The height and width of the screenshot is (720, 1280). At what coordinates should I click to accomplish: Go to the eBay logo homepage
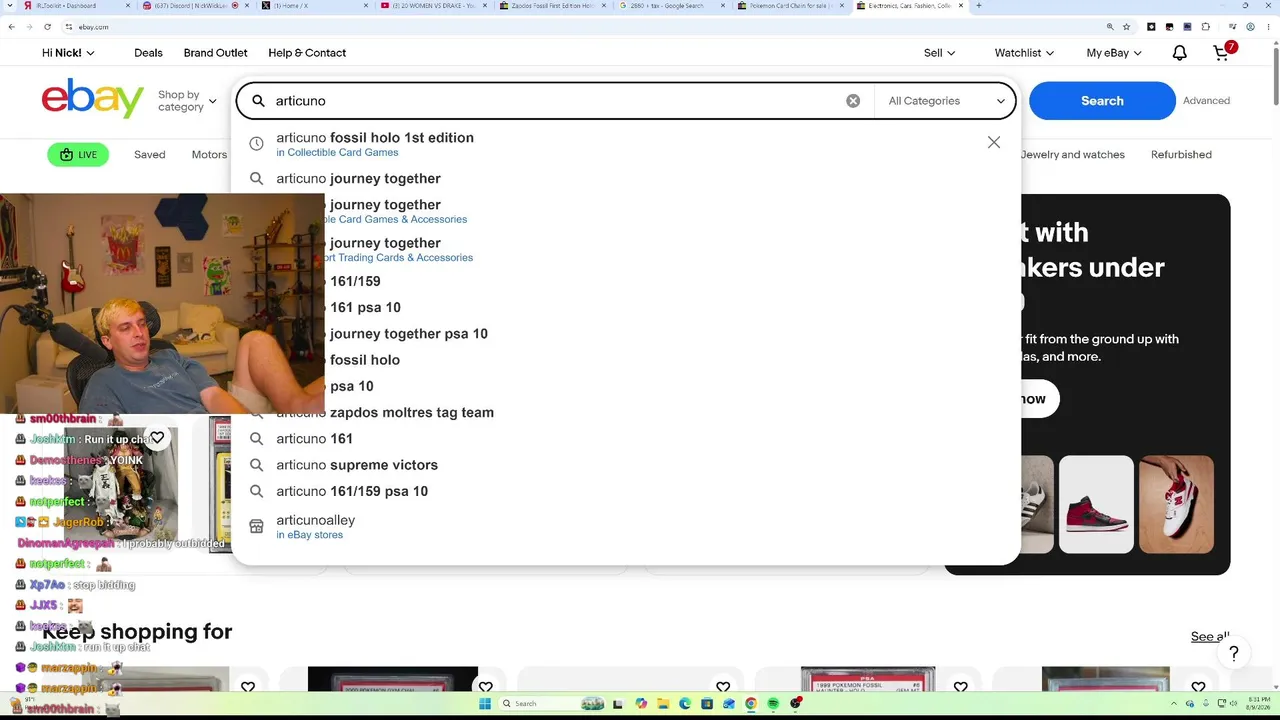point(93,99)
